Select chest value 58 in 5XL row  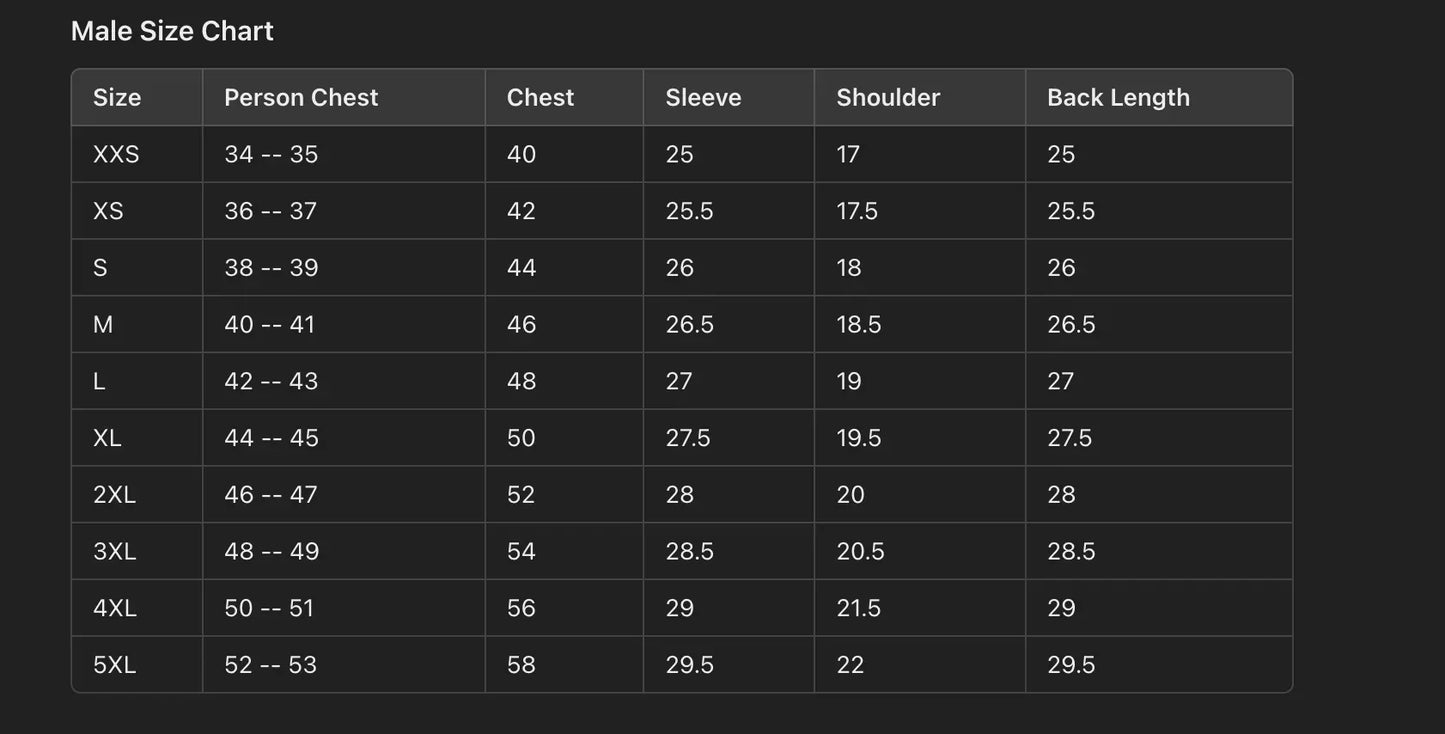coord(521,665)
